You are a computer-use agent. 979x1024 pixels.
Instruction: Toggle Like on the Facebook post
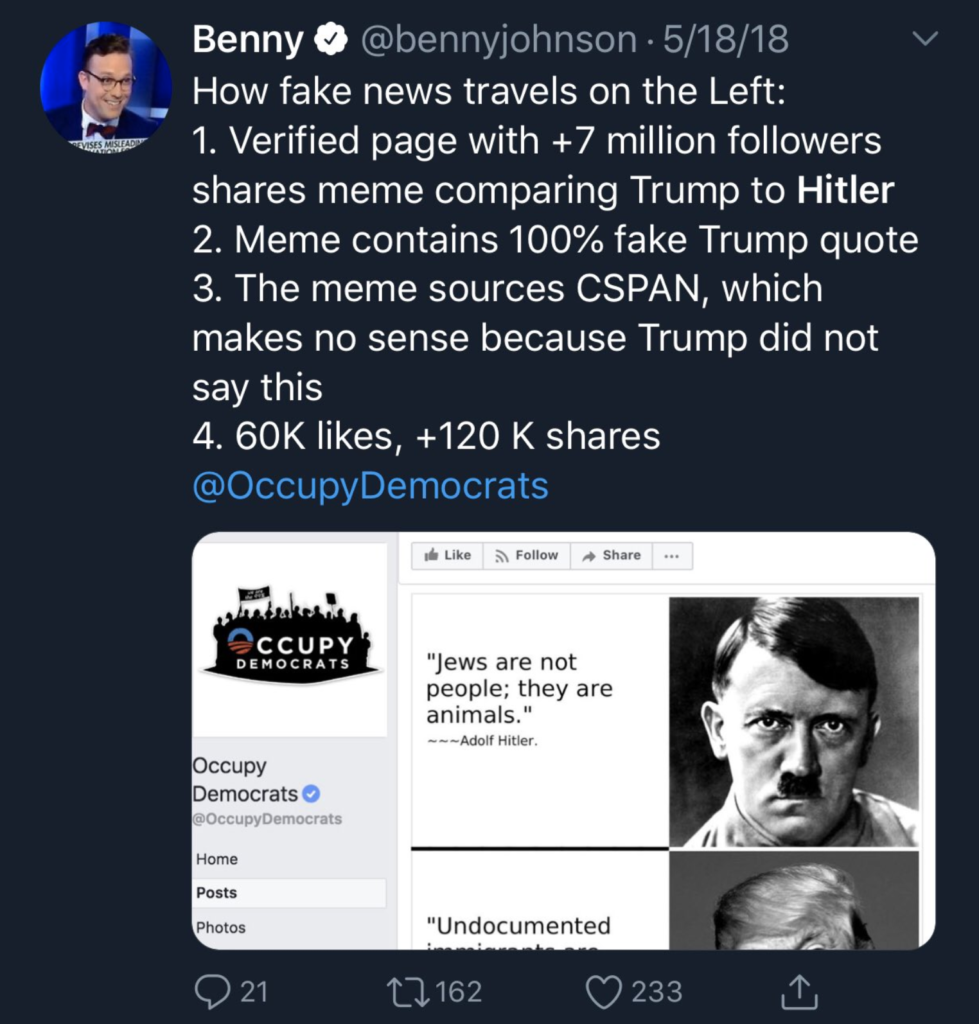point(446,555)
